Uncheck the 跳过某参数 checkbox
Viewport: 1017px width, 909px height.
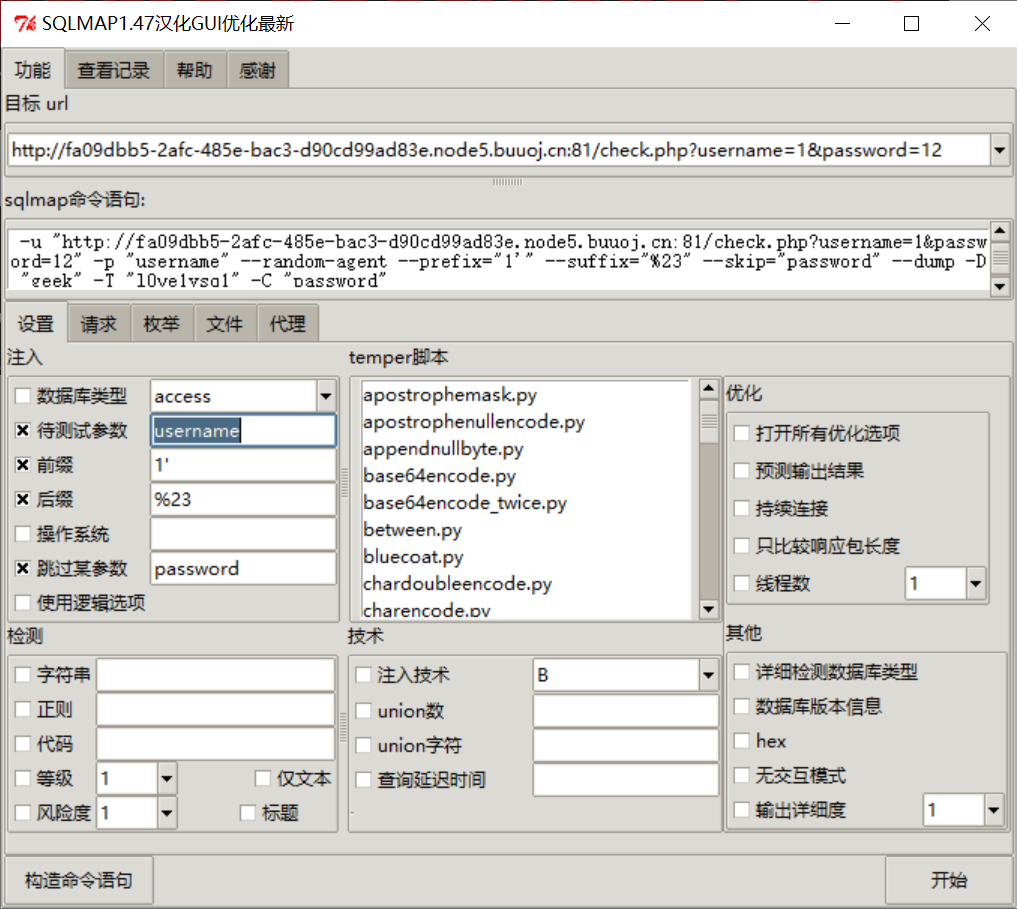click(23, 568)
